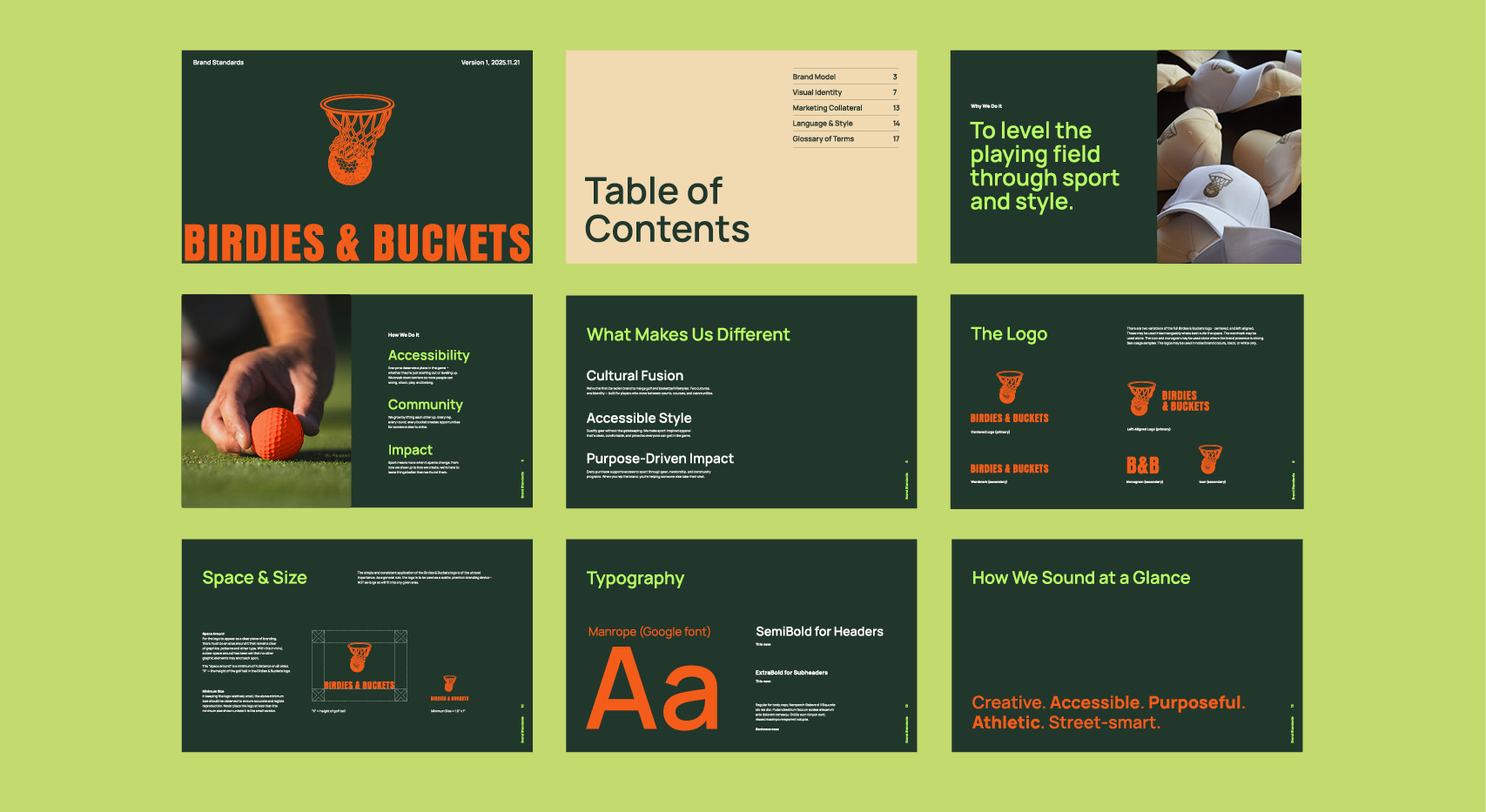Click the large basketball hoop logo on cover

point(357,140)
